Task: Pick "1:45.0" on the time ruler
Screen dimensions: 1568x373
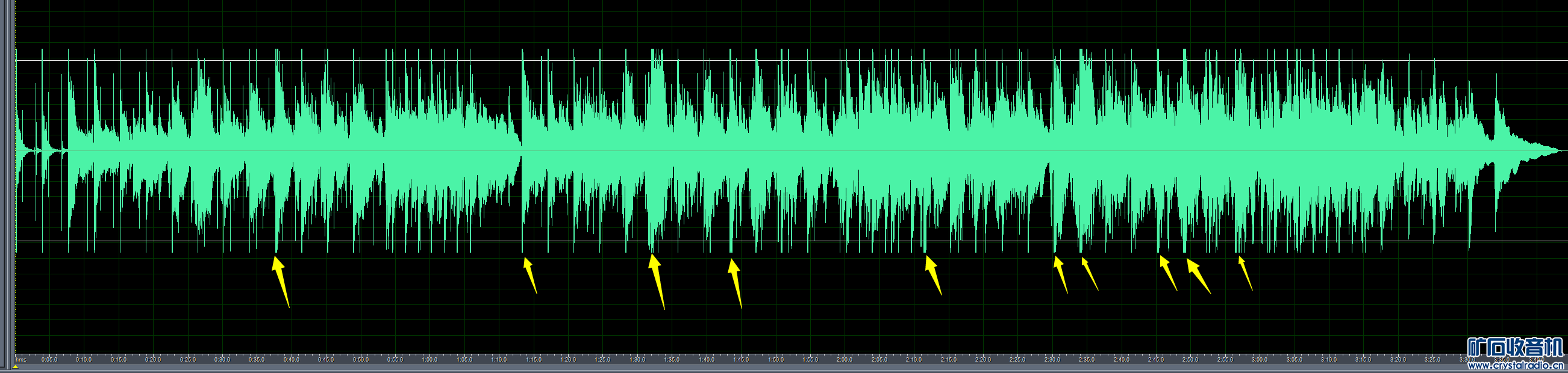Action: [x=742, y=360]
